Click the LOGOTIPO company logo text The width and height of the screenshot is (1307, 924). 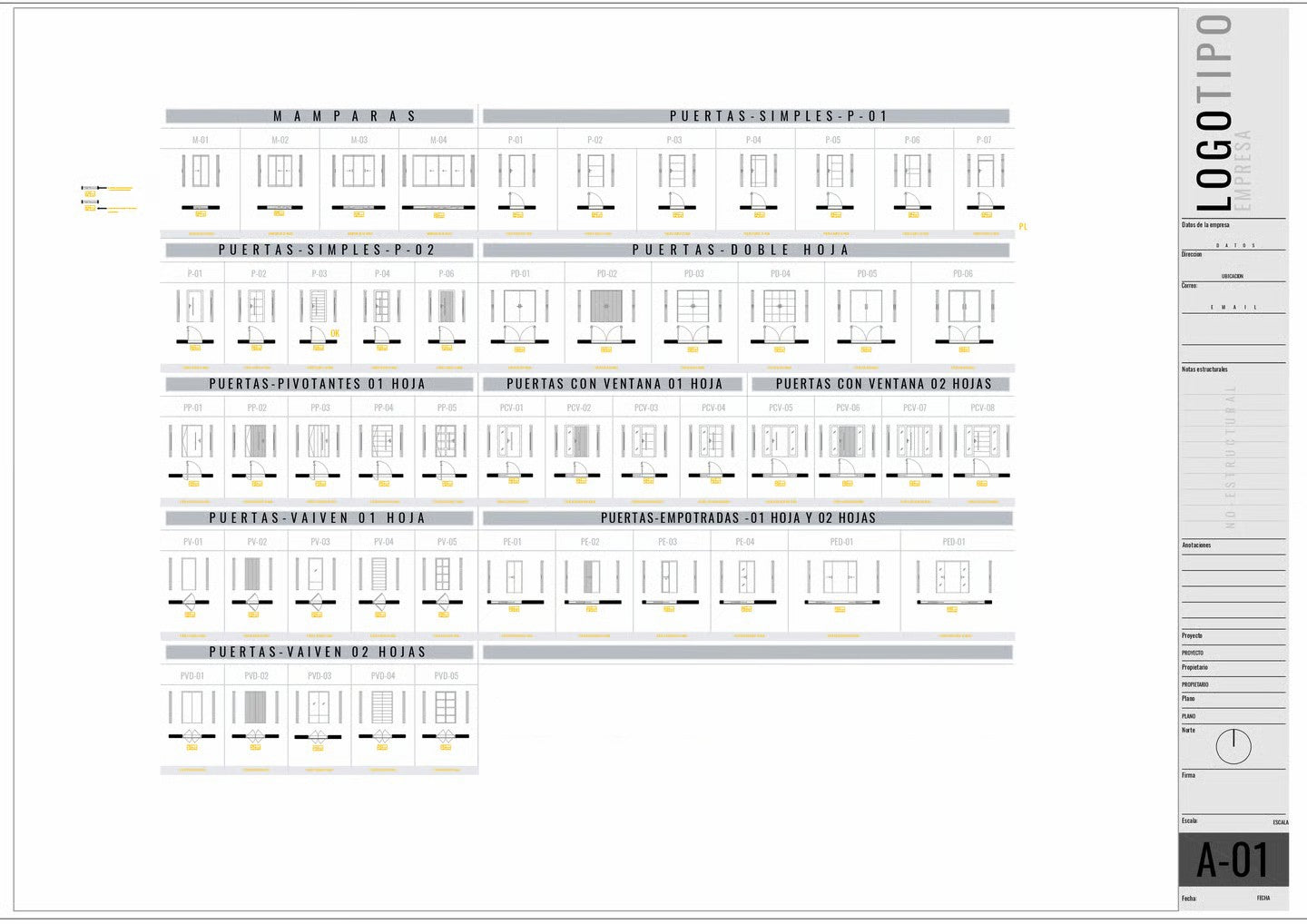coord(1214,109)
